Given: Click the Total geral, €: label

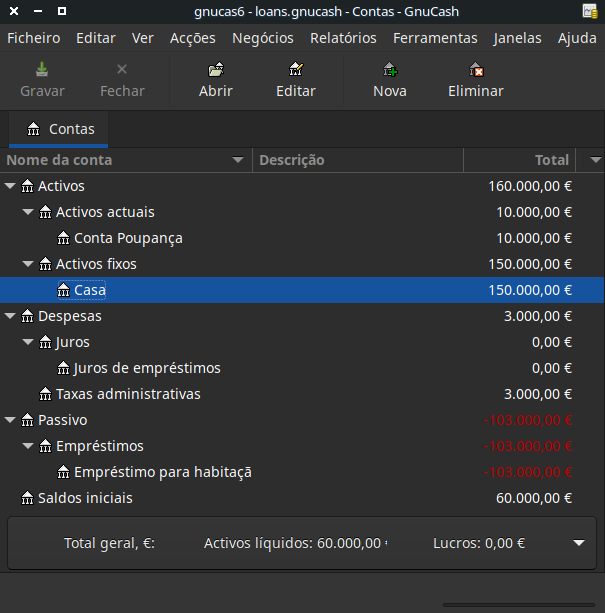Looking at the screenshot, I should [109, 543].
